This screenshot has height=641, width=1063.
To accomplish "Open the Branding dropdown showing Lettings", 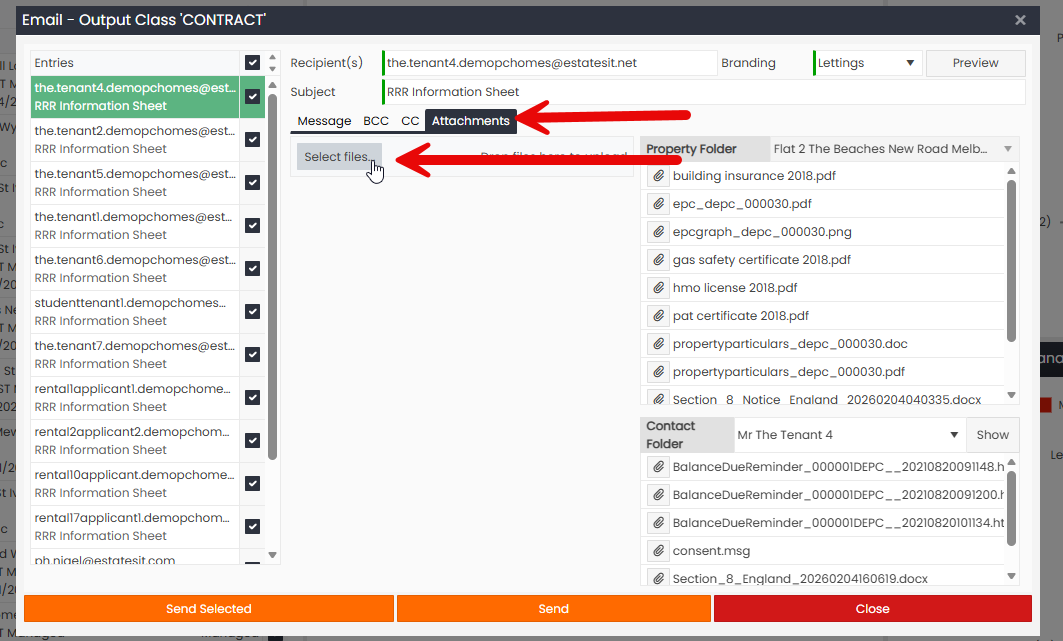I will (867, 63).
